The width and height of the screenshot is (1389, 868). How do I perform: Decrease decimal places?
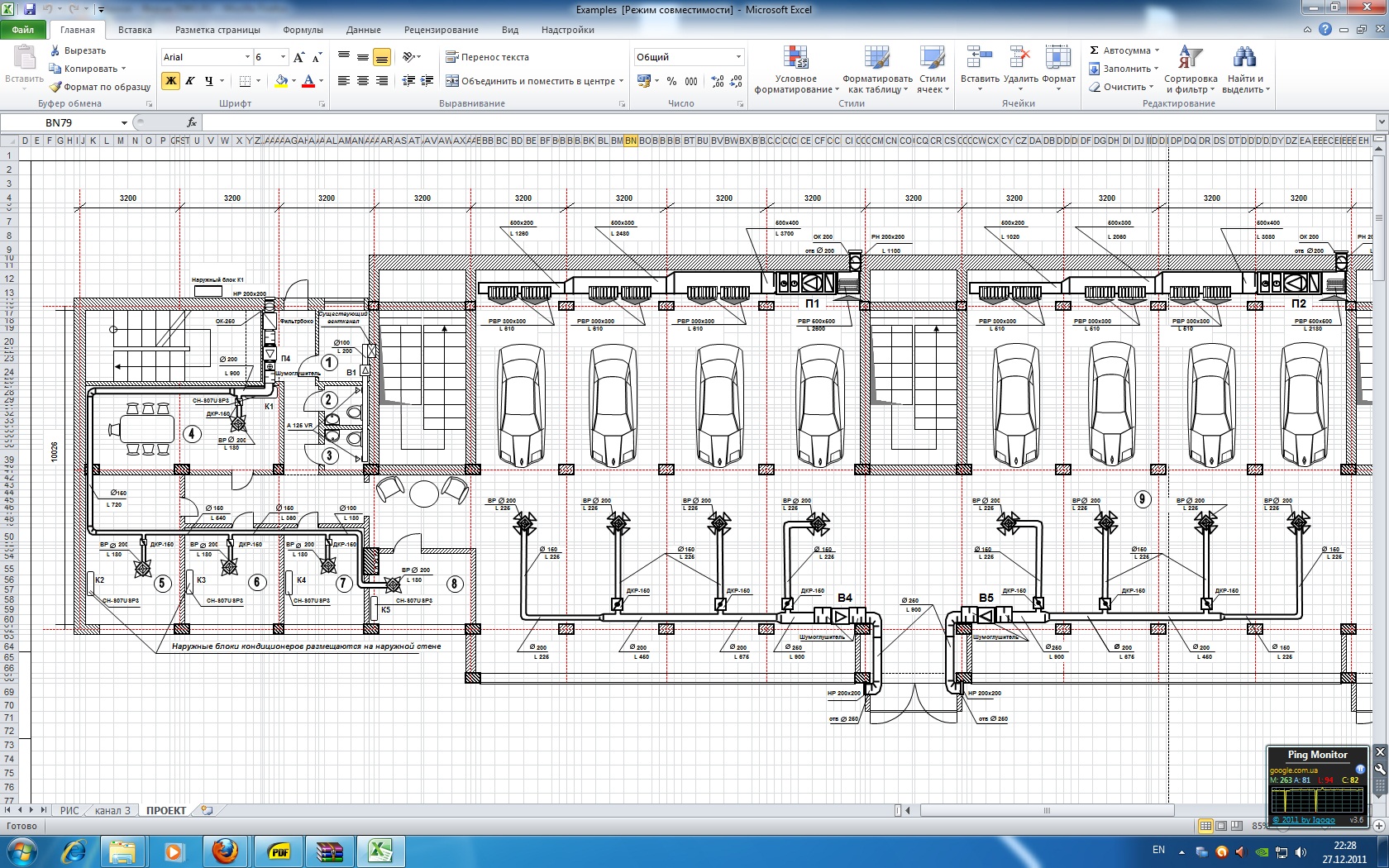pos(737,81)
